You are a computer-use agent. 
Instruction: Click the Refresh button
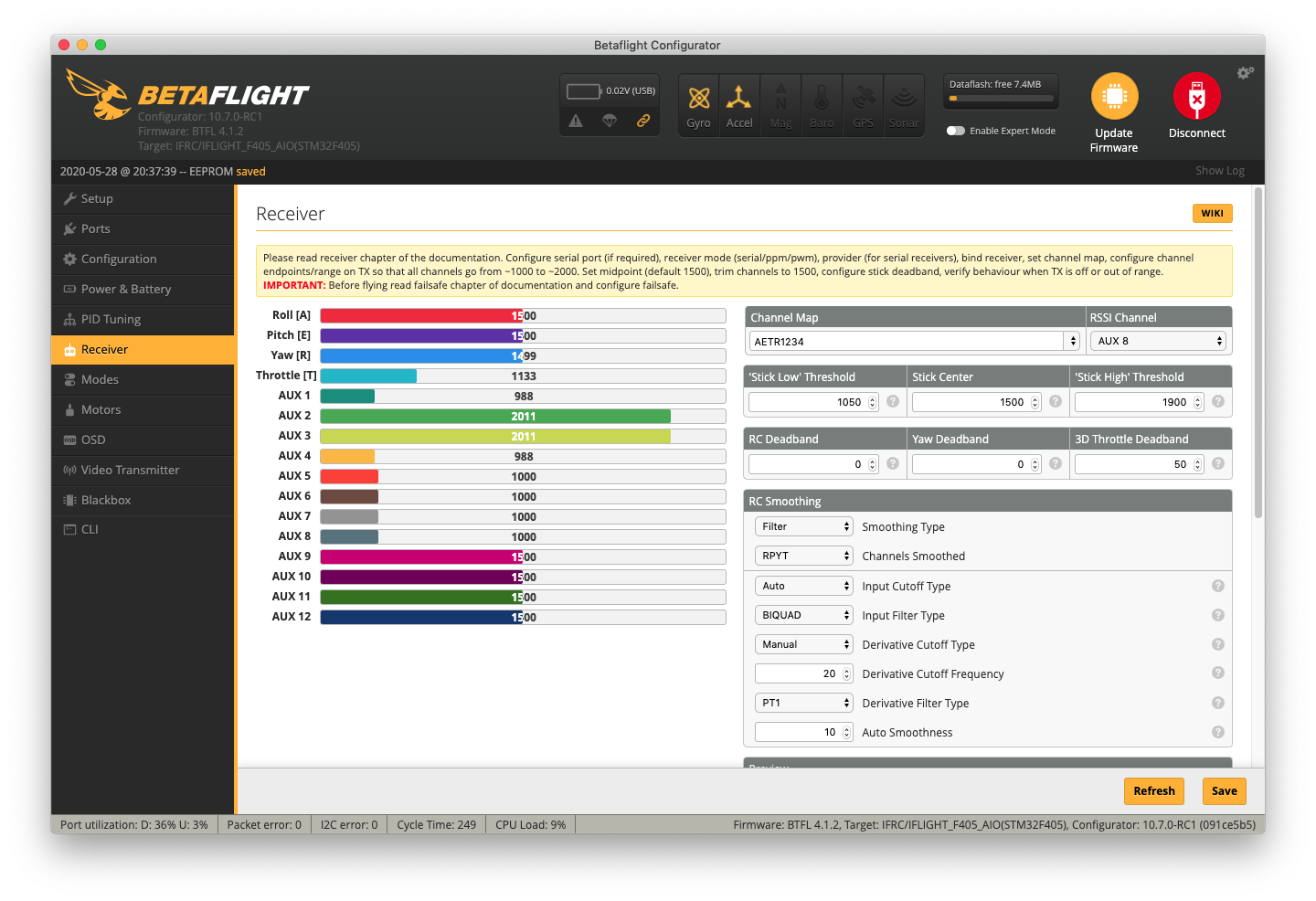pyautogui.click(x=1154, y=791)
